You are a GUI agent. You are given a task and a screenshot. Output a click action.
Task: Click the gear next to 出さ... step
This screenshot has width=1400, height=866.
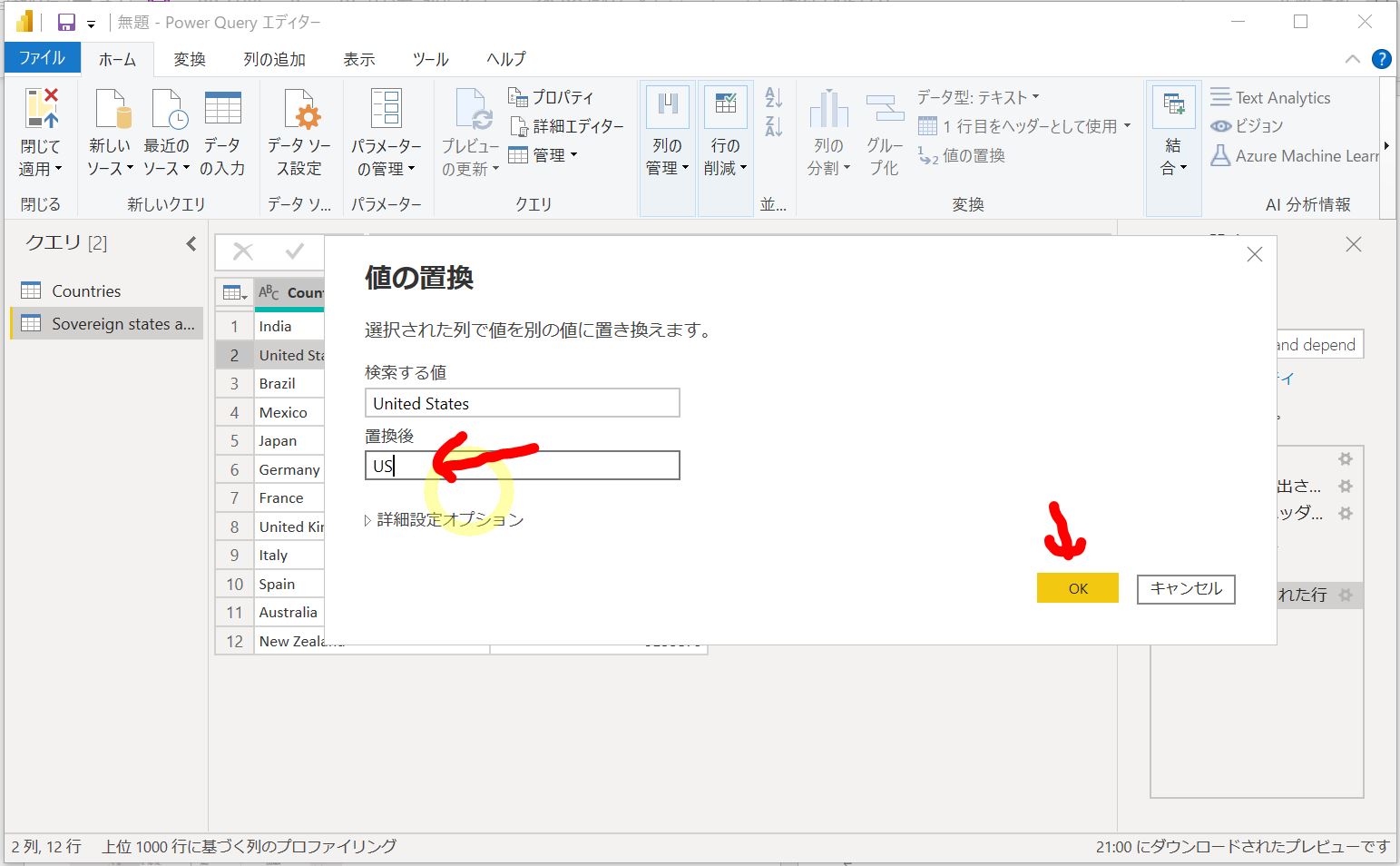(x=1346, y=486)
